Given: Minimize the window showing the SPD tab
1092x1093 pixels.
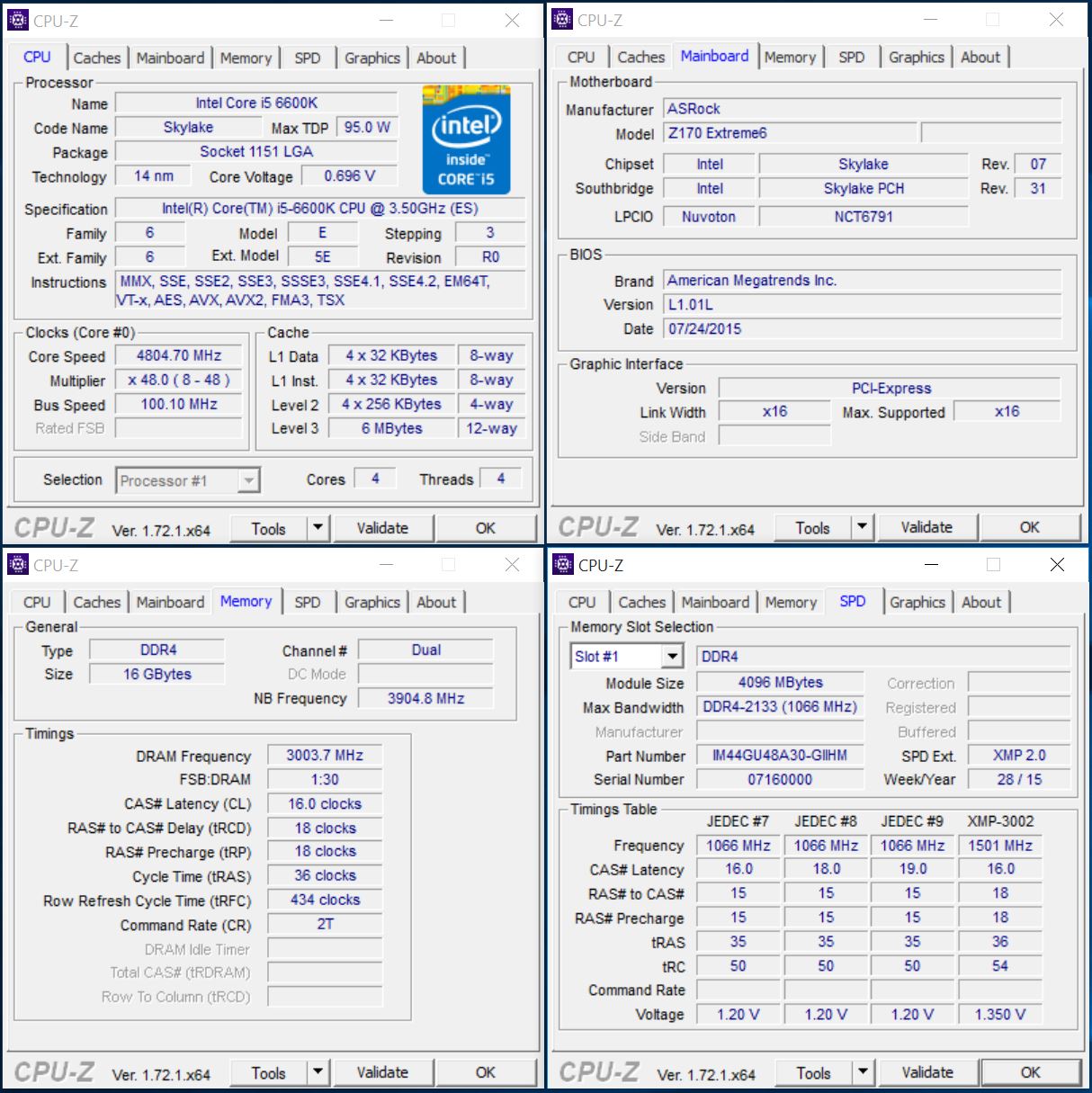Looking at the screenshot, I should coord(931,565).
